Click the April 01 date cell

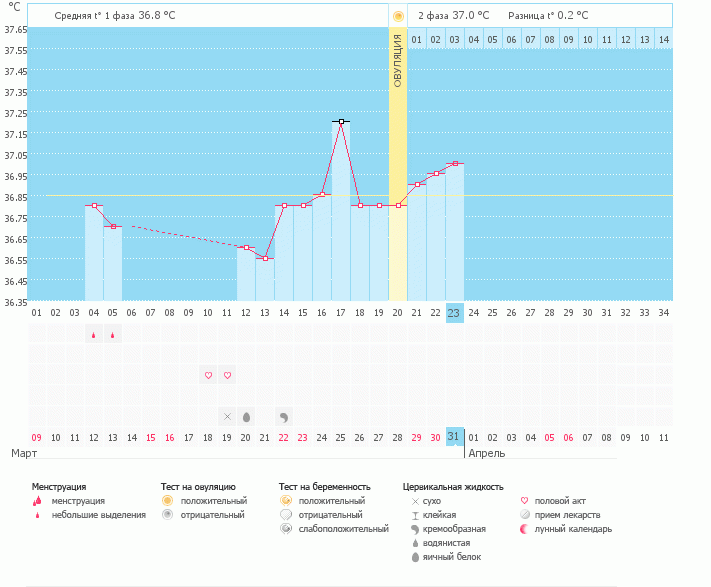pos(474,437)
